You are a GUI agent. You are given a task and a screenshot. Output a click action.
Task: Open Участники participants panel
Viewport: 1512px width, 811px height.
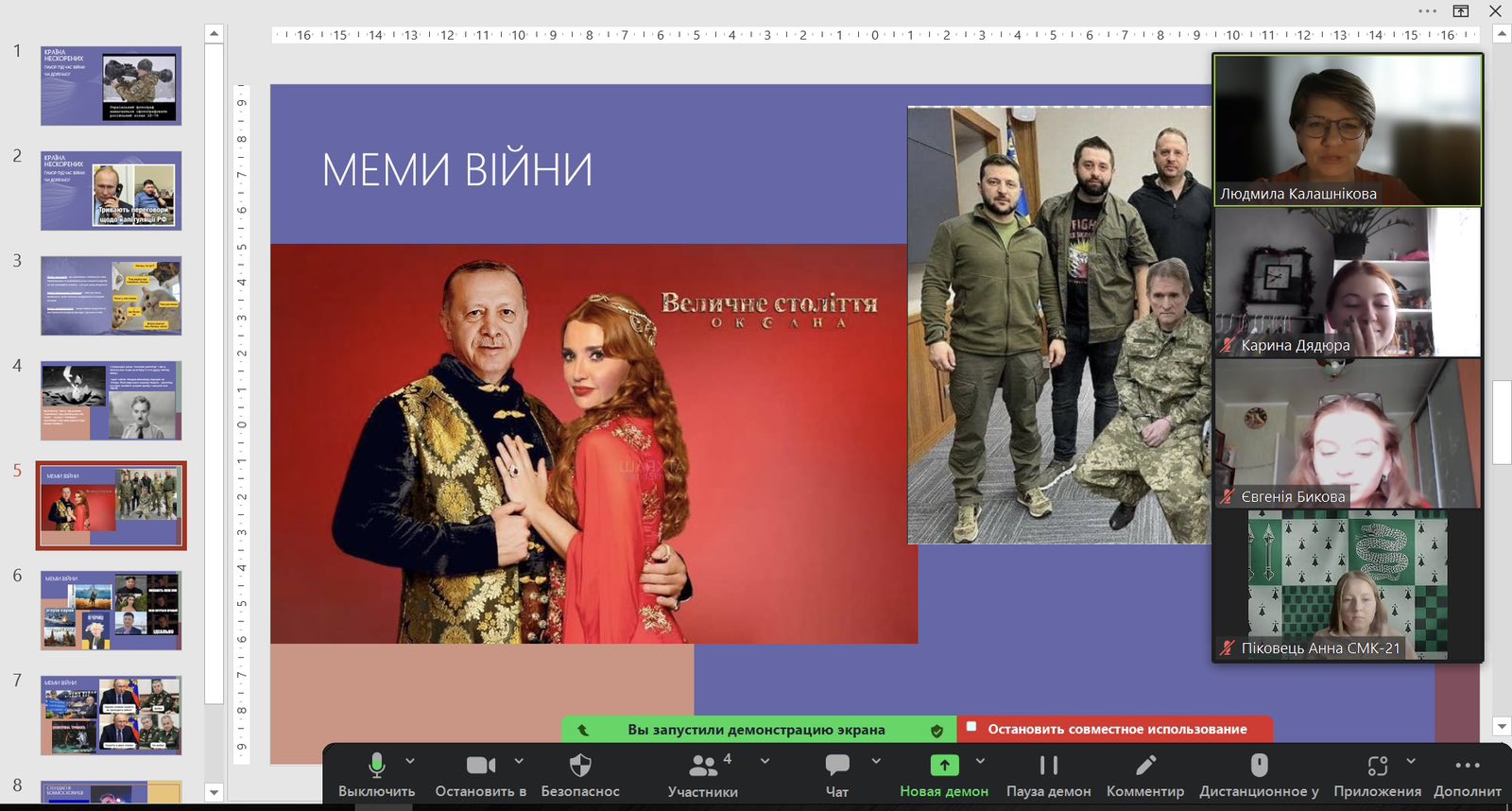coord(703,775)
